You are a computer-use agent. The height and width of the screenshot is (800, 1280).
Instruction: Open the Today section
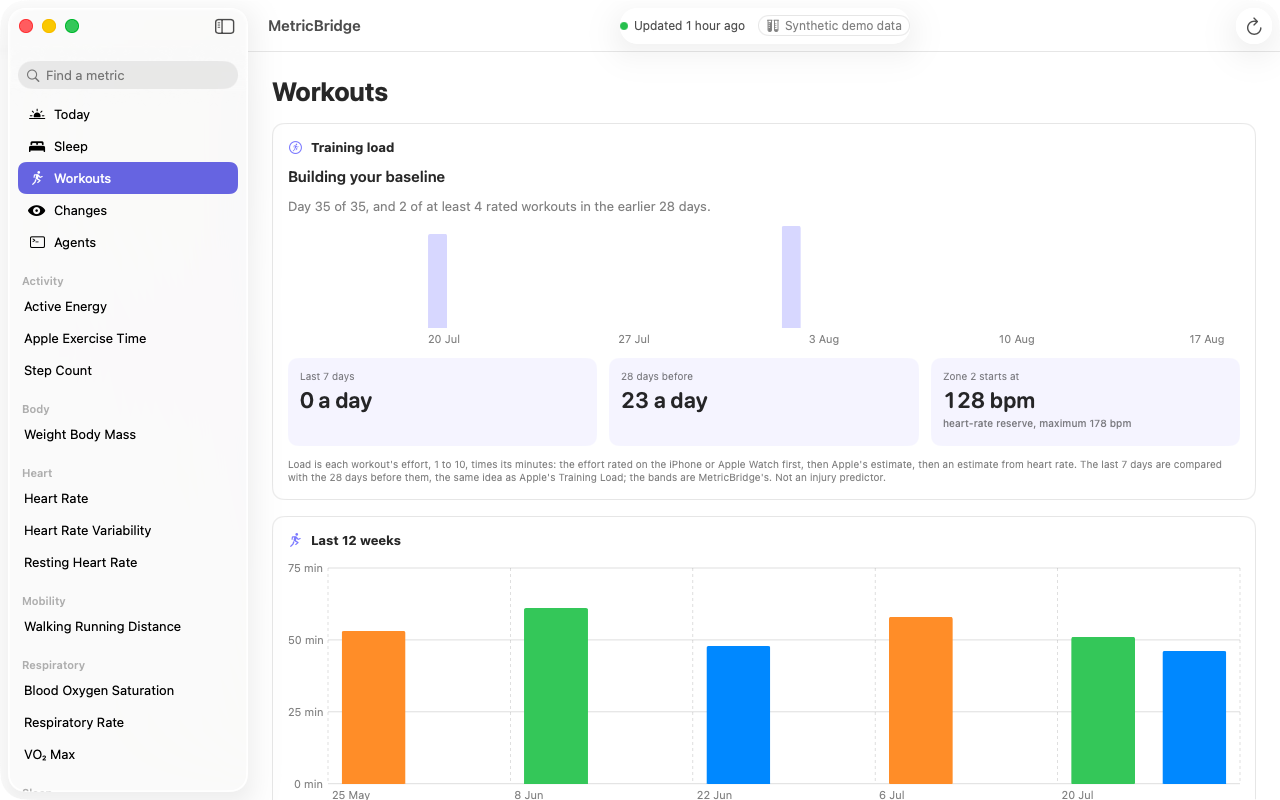coord(128,114)
